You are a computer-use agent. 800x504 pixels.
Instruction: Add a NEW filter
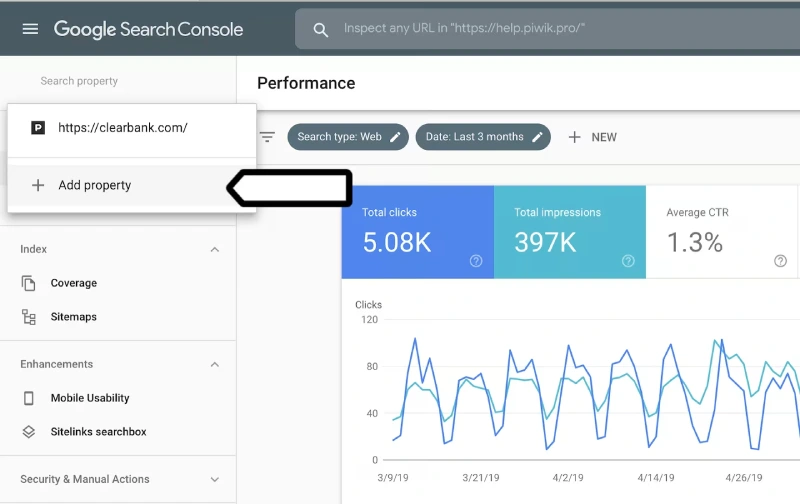click(593, 137)
